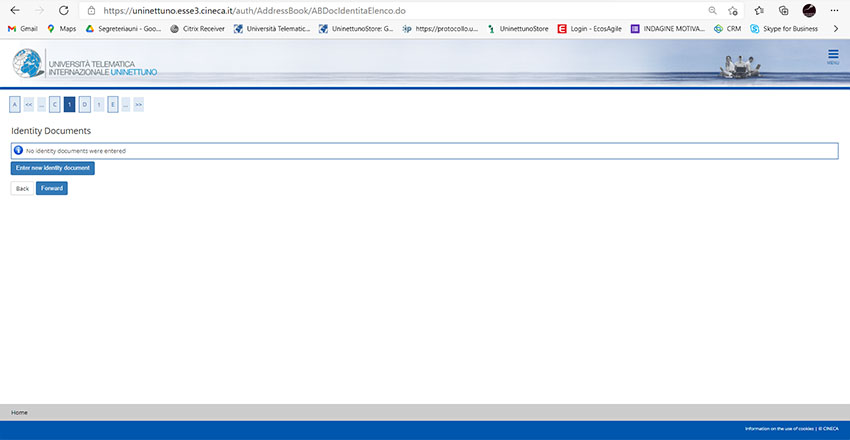Click the zoom magnifier icon in address bar
850x440 pixels.
pos(713,10)
